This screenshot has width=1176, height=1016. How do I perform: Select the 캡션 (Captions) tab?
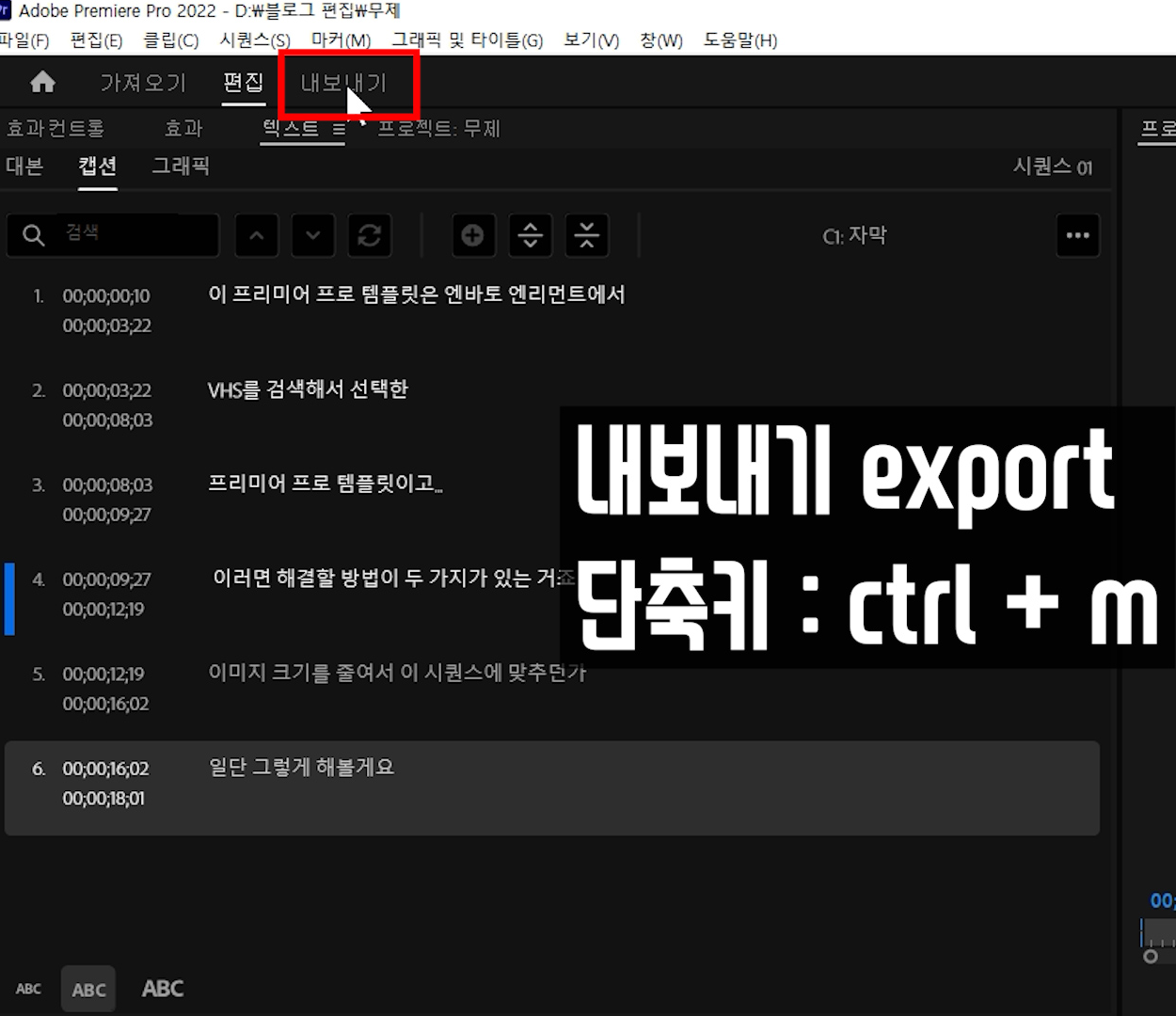click(97, 167)
